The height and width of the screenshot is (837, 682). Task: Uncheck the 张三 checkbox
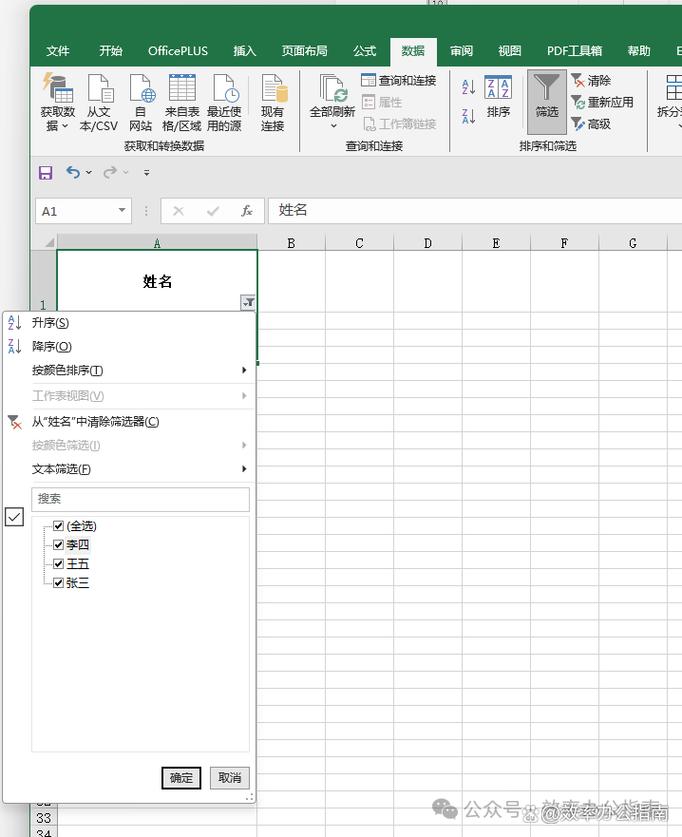[x=59, y=583]
